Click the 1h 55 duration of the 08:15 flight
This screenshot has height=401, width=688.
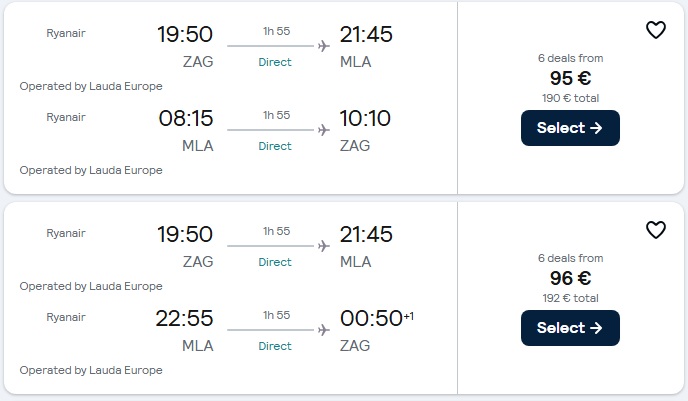tap(276, 115)
